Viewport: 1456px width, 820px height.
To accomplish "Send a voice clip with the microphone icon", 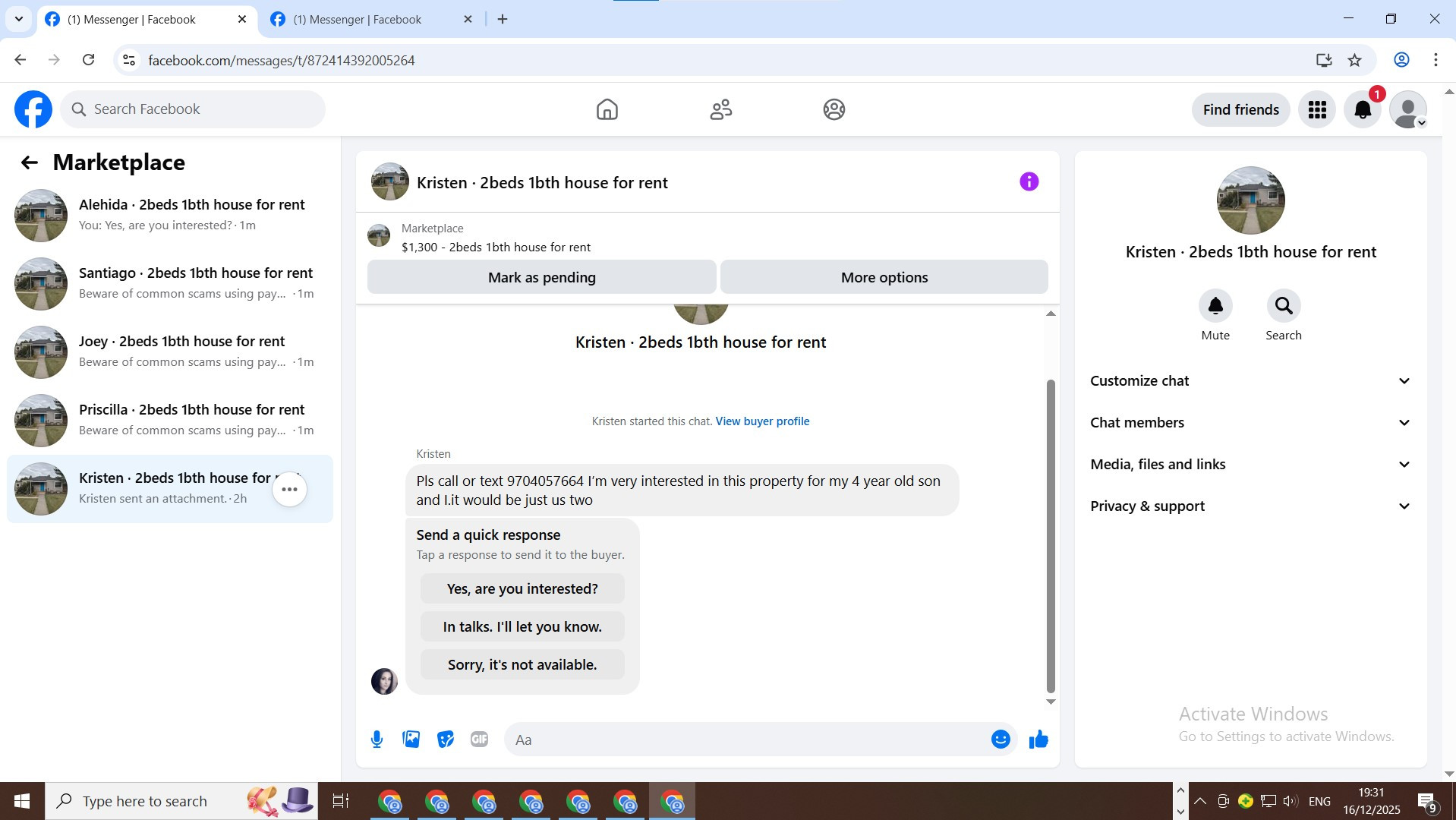I will [x=377, y=740].
